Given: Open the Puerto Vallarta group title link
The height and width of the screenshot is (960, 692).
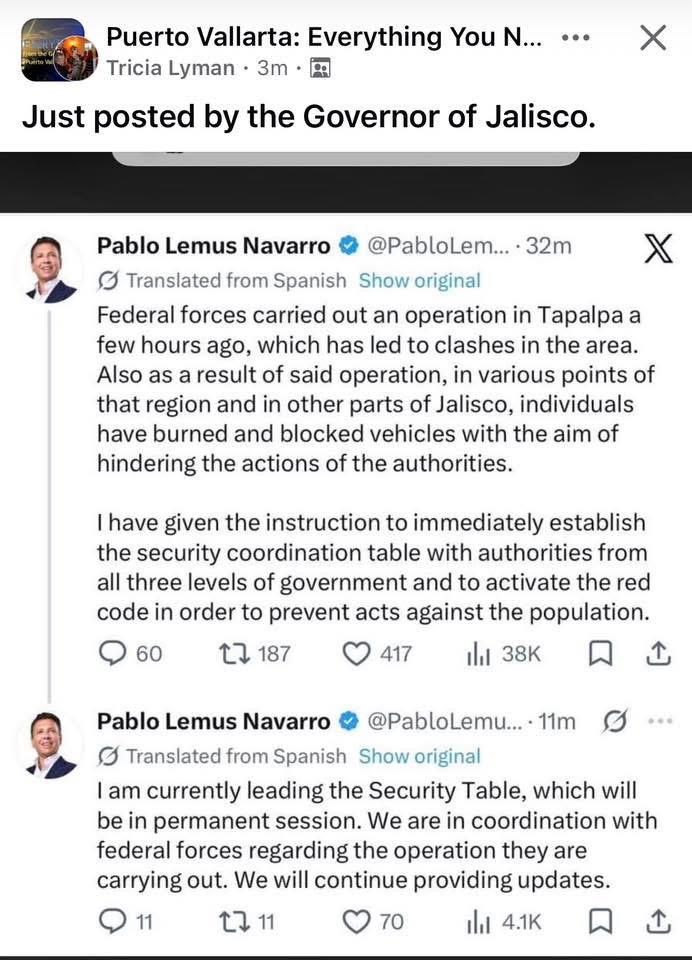Looking at the screenshot, I should tap(324, 37).
